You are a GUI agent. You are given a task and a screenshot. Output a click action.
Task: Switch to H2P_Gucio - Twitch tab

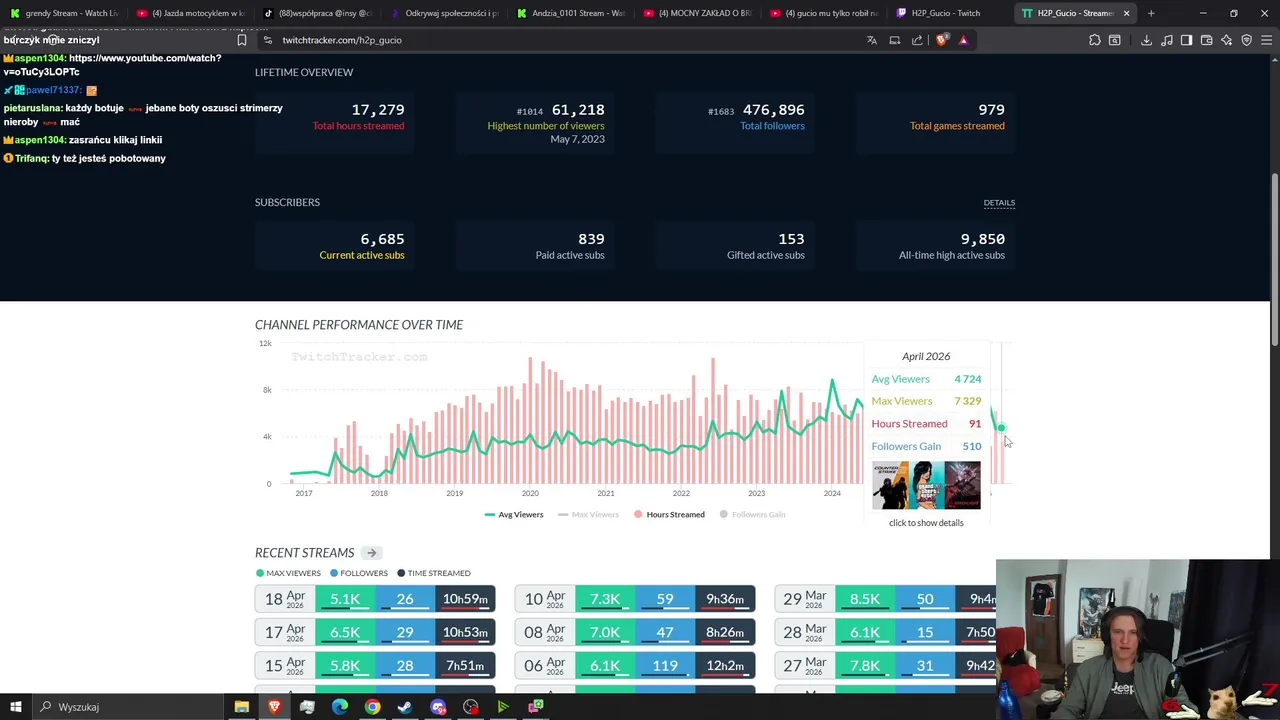pos(950,13)
